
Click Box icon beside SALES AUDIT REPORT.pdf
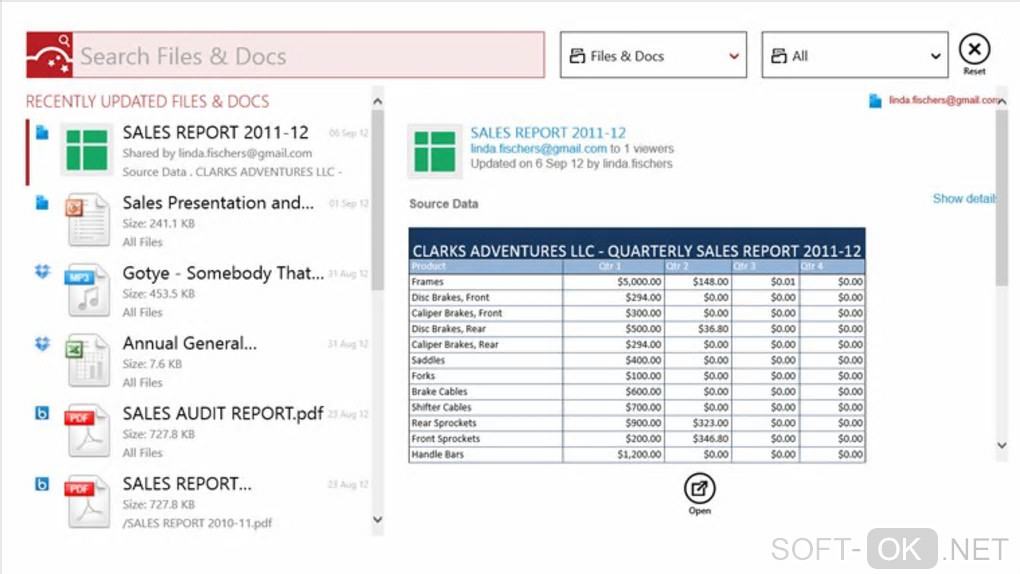tap(42, 413)
